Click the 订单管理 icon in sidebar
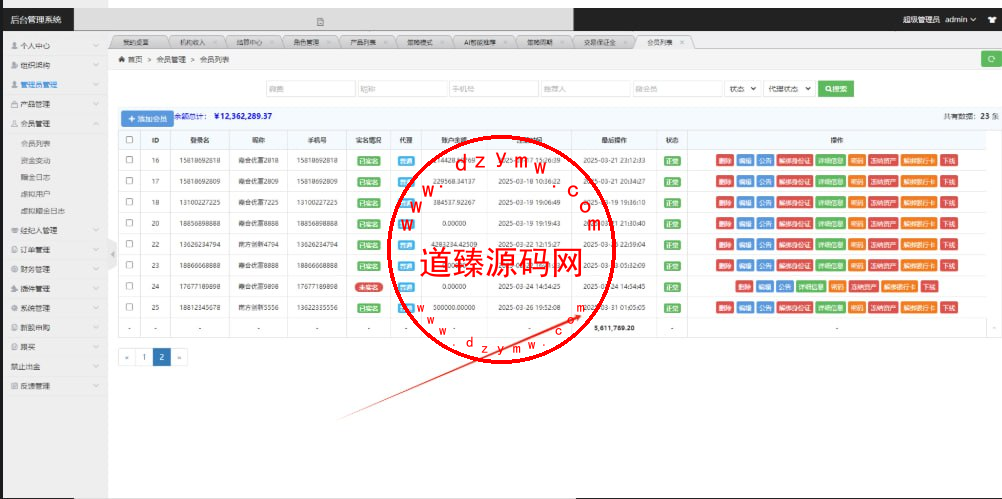 15,250
